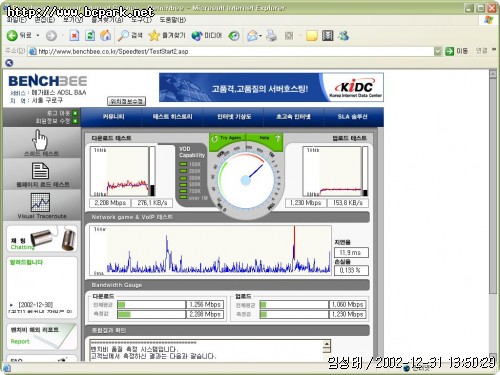Image resolution: width=500 pixels, height=375 pixels.
Task: Click the upload speed 153.8 KB/s value
Action: [347, 203]
